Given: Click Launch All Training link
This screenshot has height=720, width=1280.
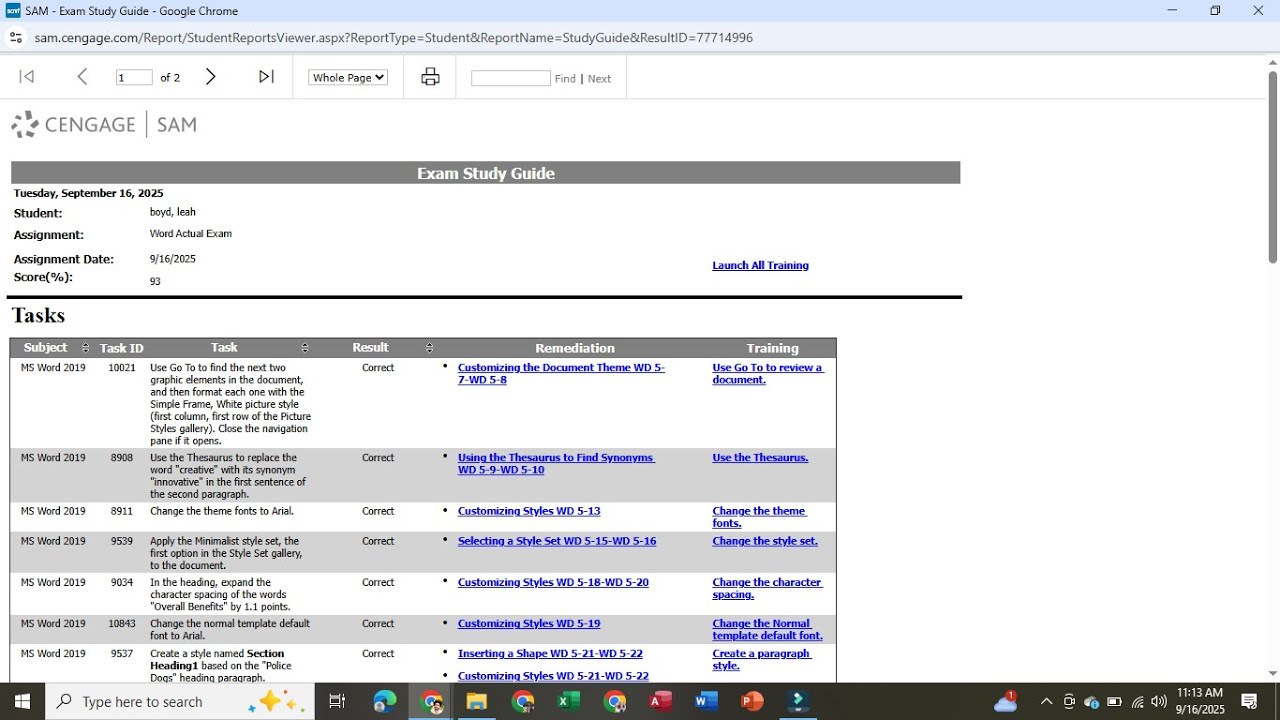Looking at the screenshot, I should pyautogui.click(x=760, y=265).
